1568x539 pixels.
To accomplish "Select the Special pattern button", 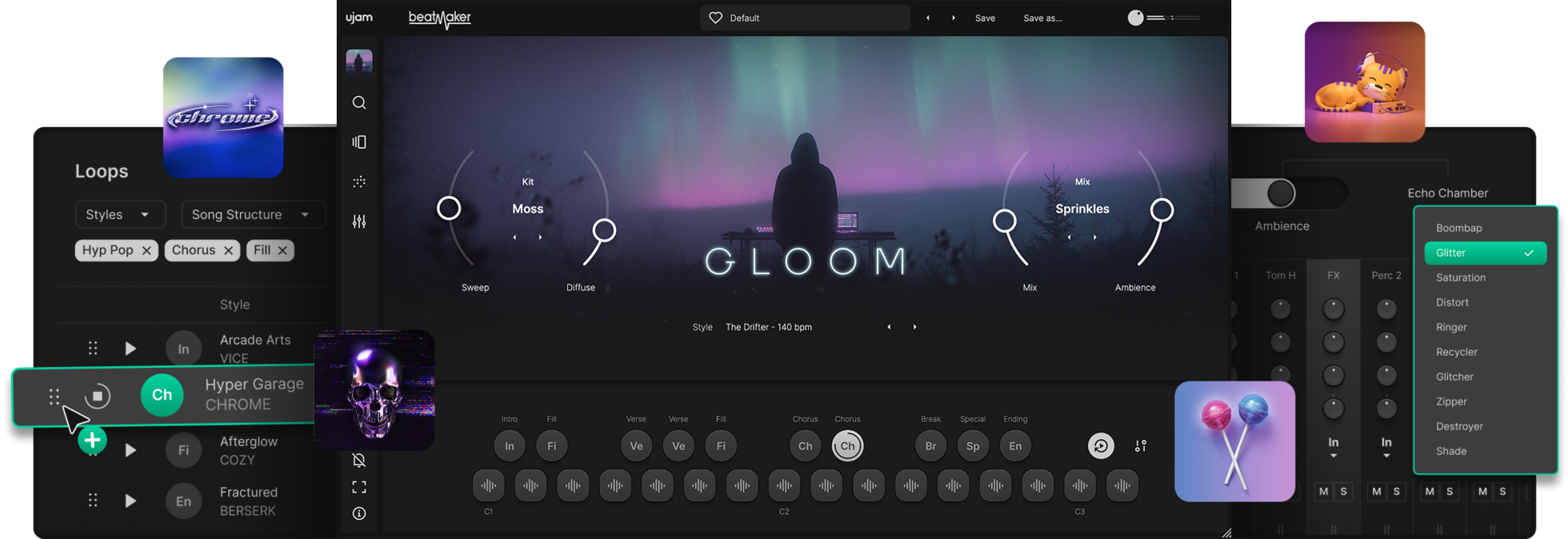I will [973, 446].
